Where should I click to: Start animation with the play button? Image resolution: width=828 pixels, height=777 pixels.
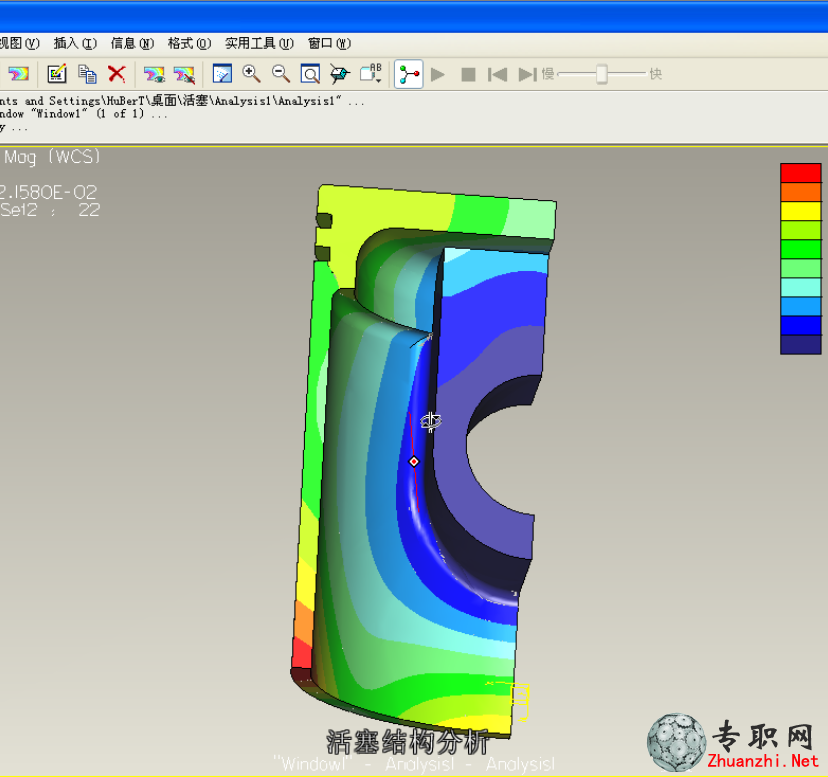click(x=438, y=74)
